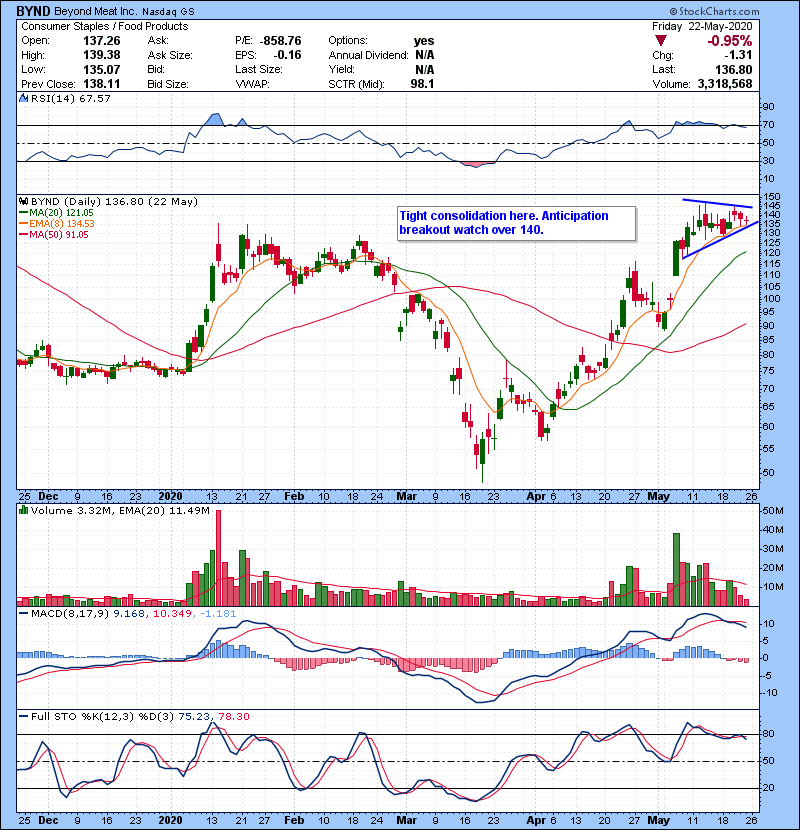Screen dimensions: 800x830
Task: Click the volume bars icon
Action: click(x=24, y=510)
